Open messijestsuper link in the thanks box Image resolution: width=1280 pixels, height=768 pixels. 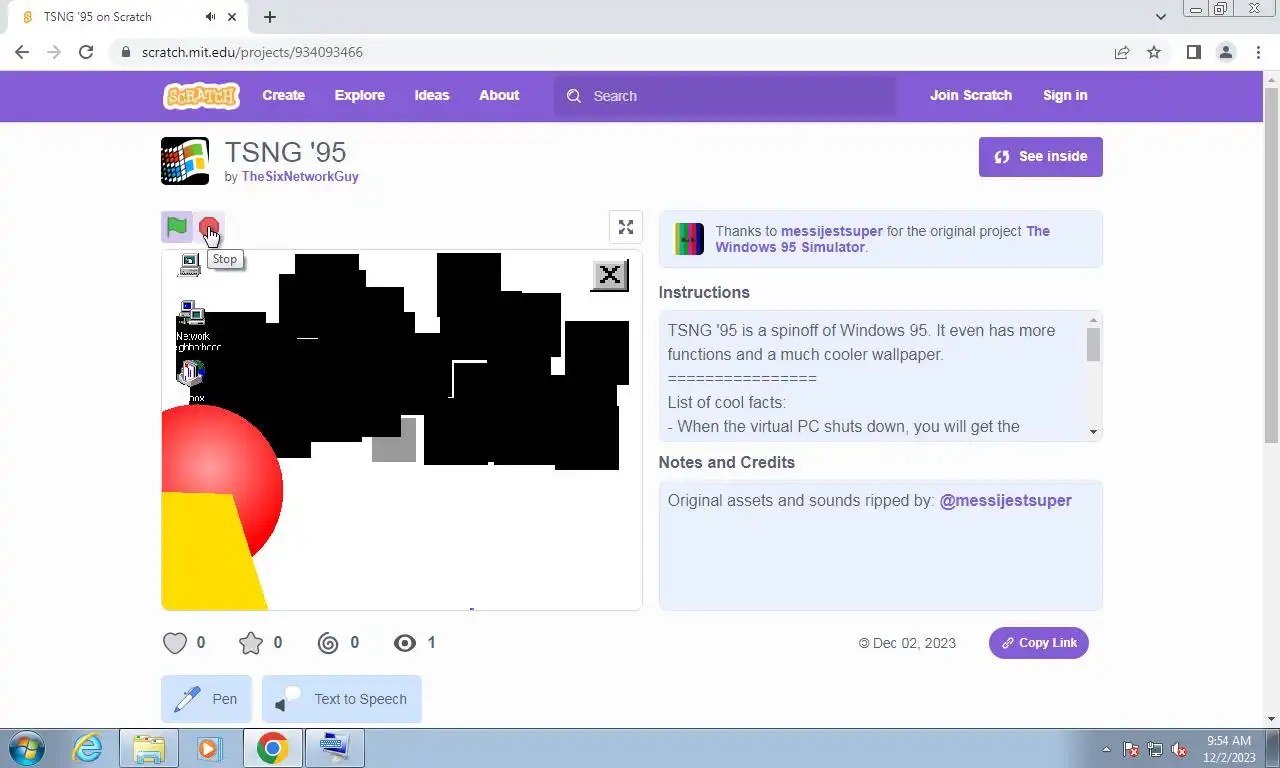point(832,231)
